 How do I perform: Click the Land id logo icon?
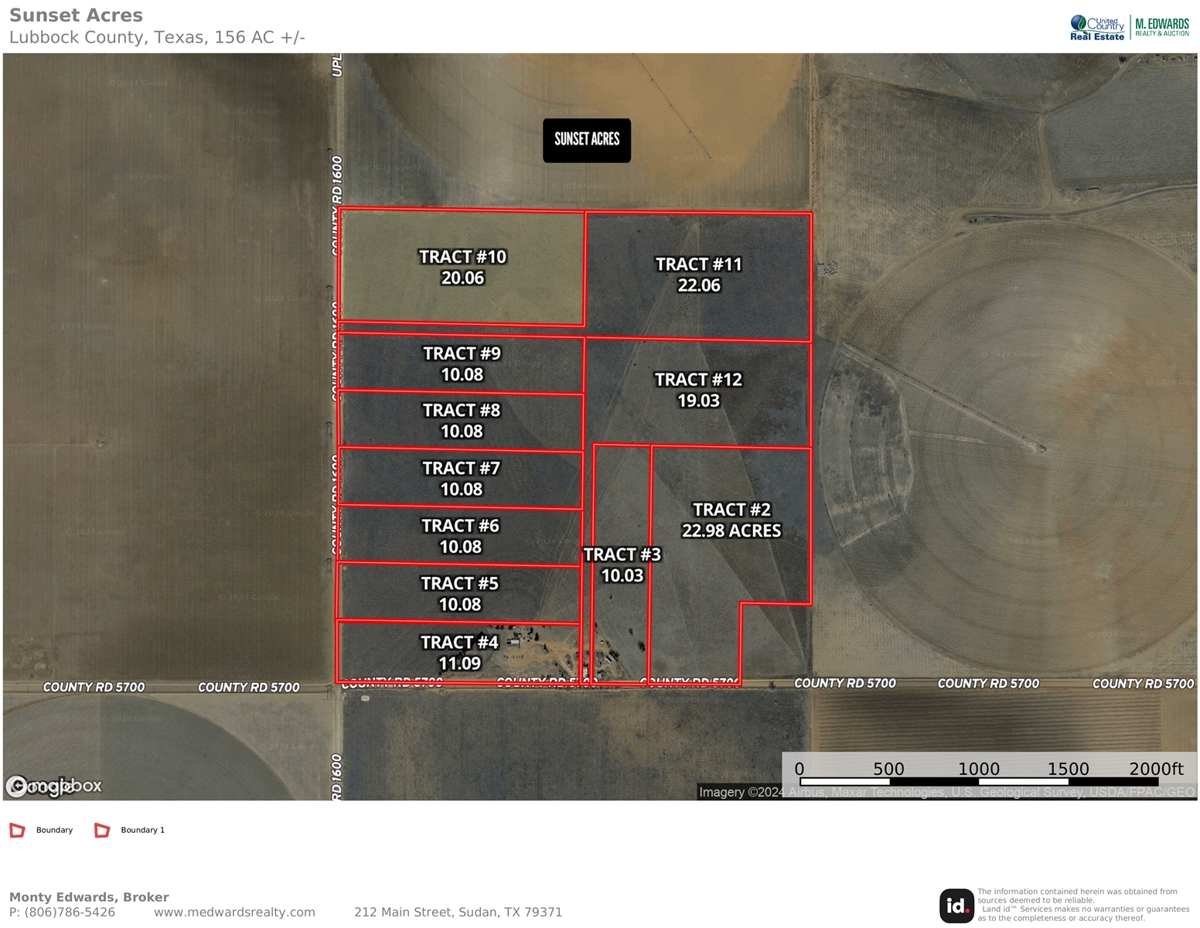956,906
